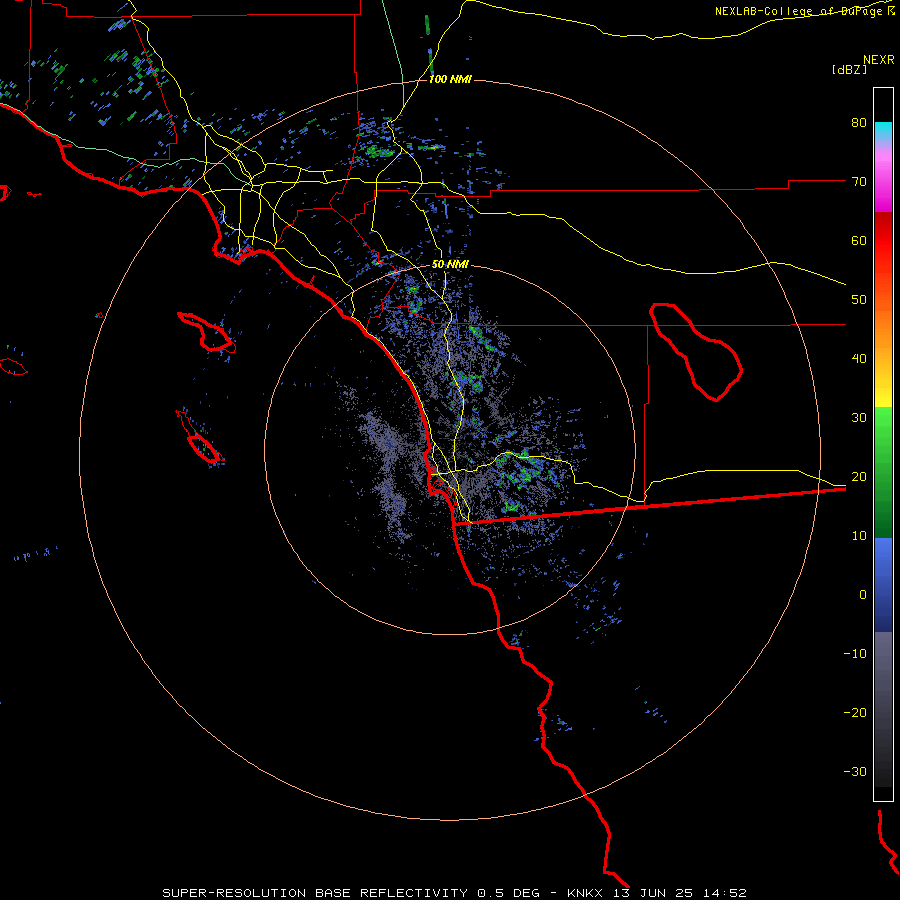Click the caption text 'SUPER-RESOLUTION BASE REFLECTIVITY'
The height and width of the screenshot is (900, 900).
coord(315,893)
